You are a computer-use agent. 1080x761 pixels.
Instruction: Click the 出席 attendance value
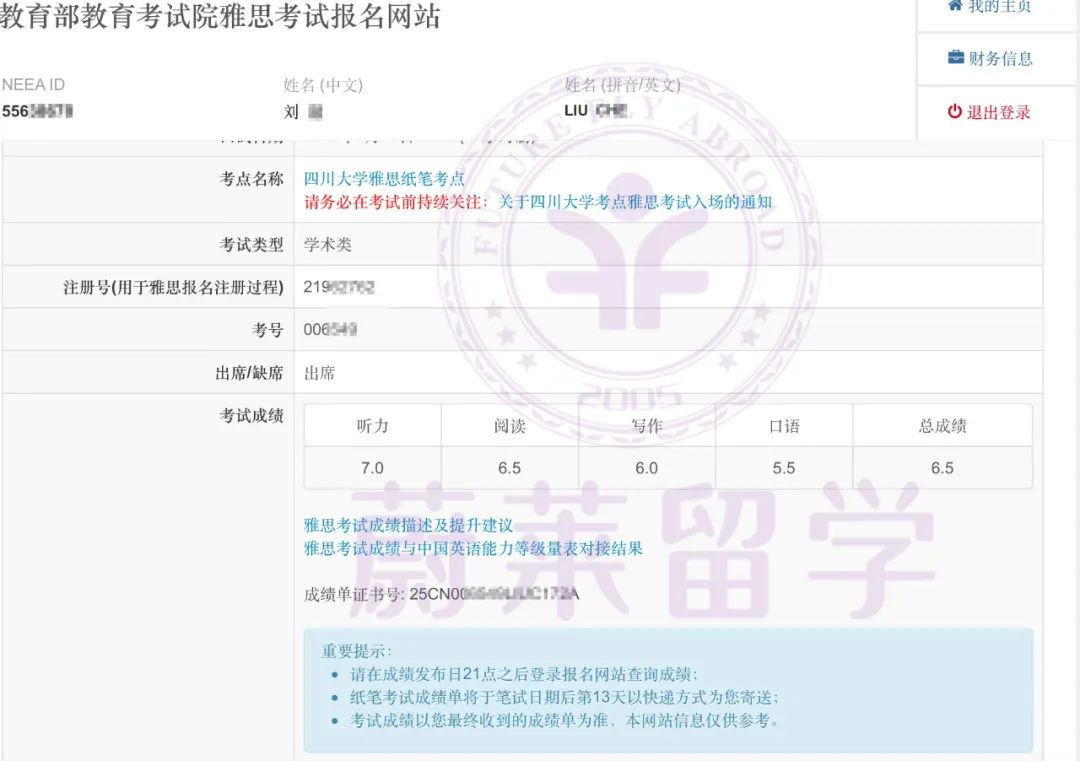(x=320, y=373)
